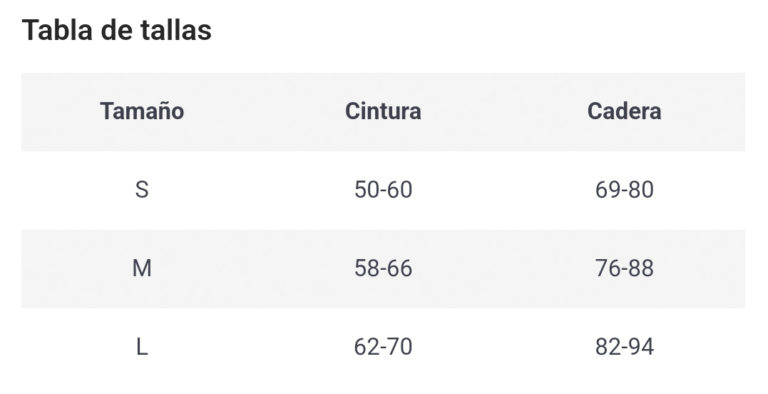Click hip value 76-88
Image resolution: width=768 pixels, height=394 pixels.
pyautogui.click(x=624, y=269)
